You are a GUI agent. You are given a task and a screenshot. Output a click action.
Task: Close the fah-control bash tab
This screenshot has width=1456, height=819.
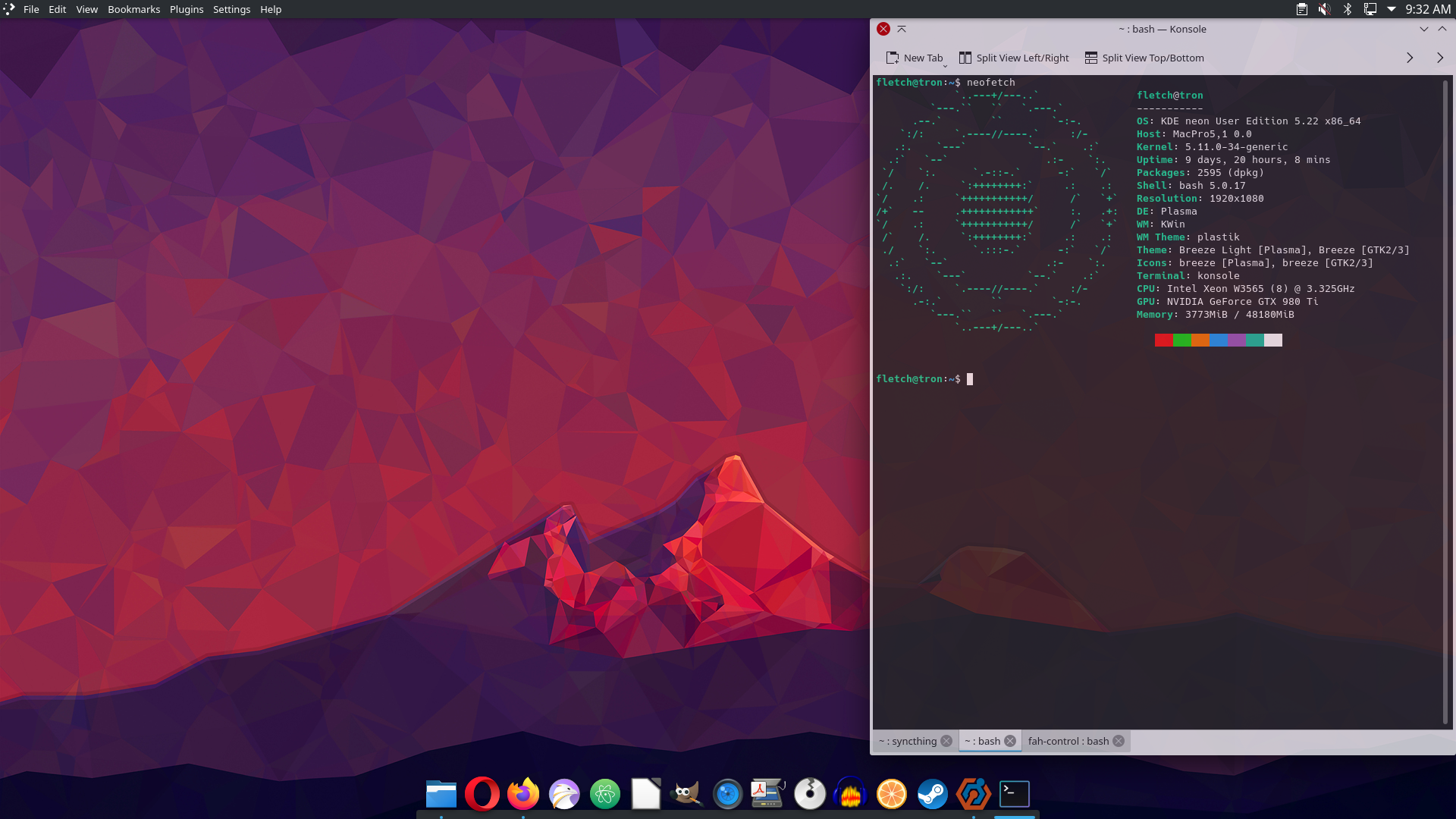coord(1119,741)
